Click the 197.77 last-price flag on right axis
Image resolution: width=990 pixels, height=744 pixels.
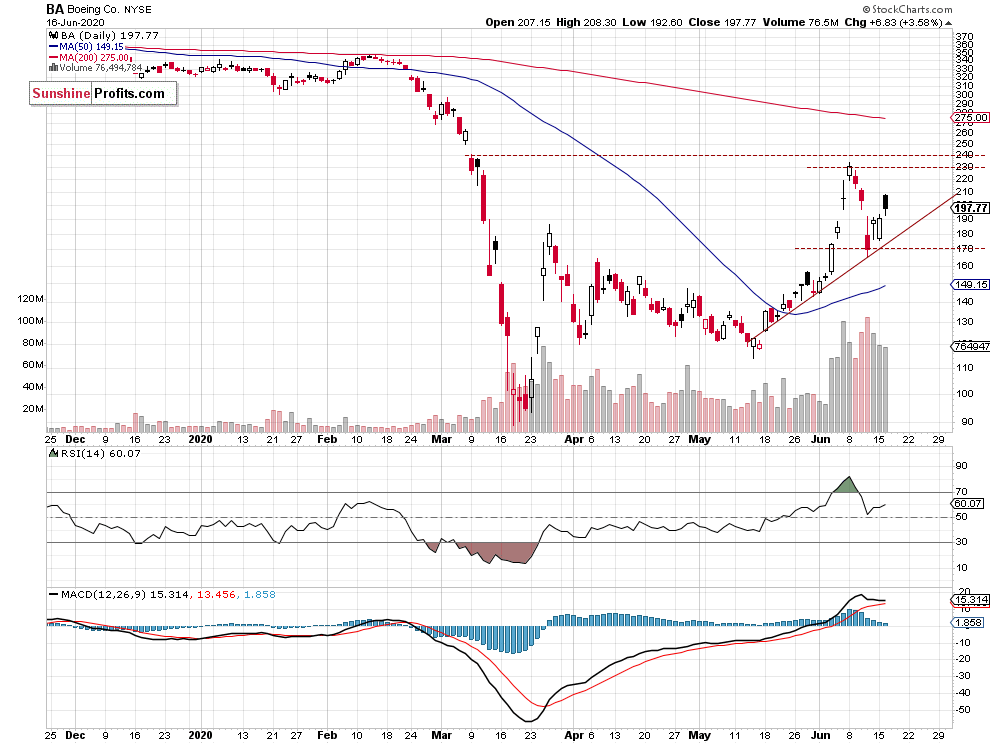[x=971, y=208]
